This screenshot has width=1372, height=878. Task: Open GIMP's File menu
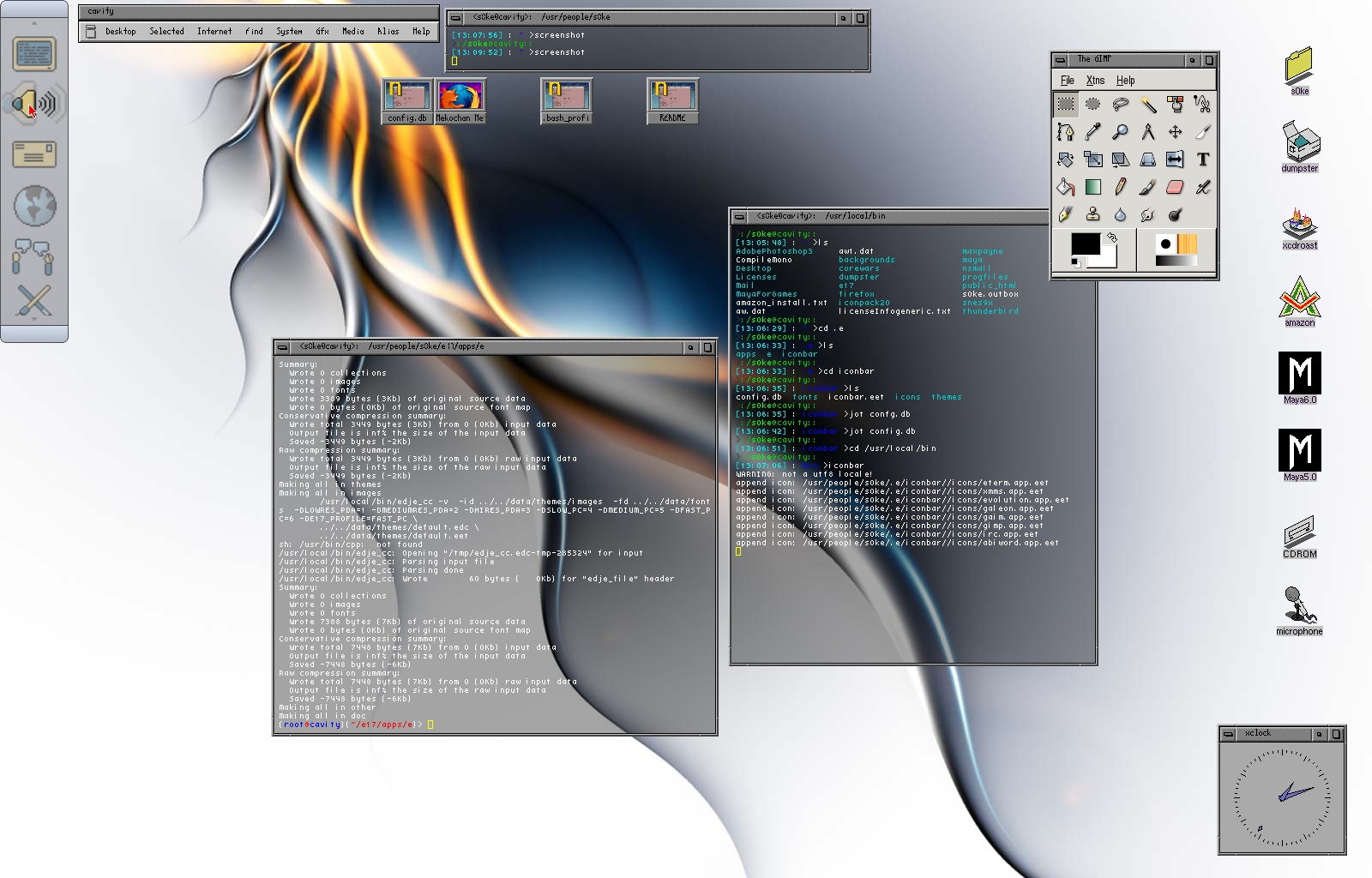(1067, 81)
